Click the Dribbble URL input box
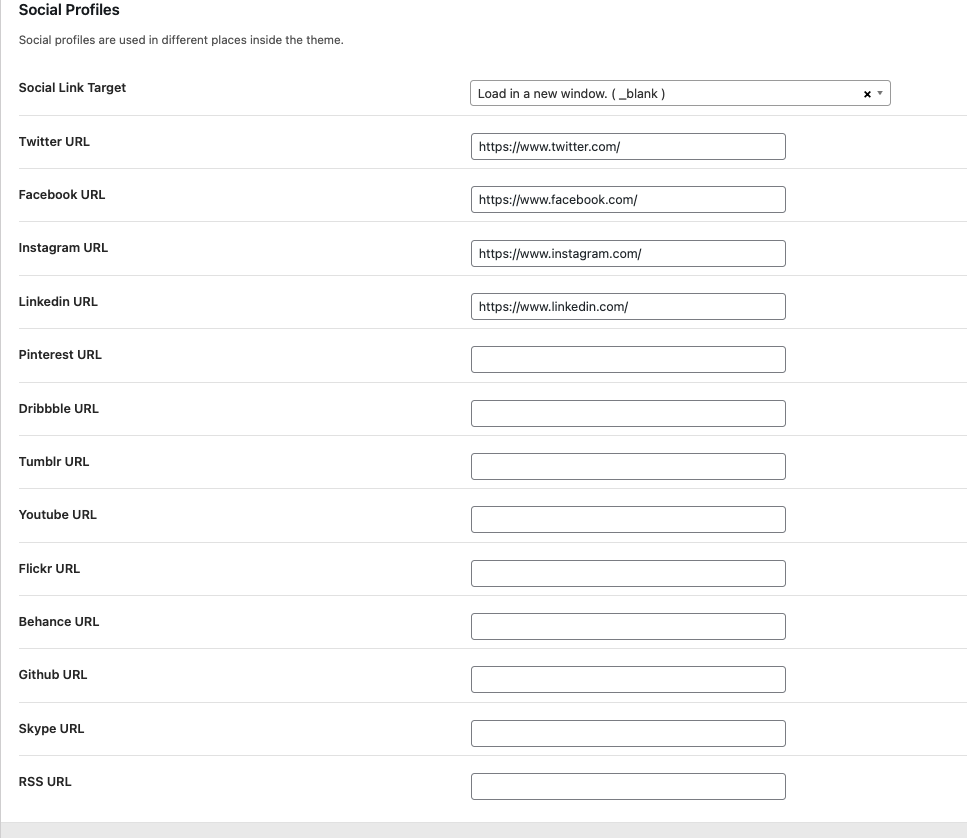967x838 pixels. click(628, 414)
